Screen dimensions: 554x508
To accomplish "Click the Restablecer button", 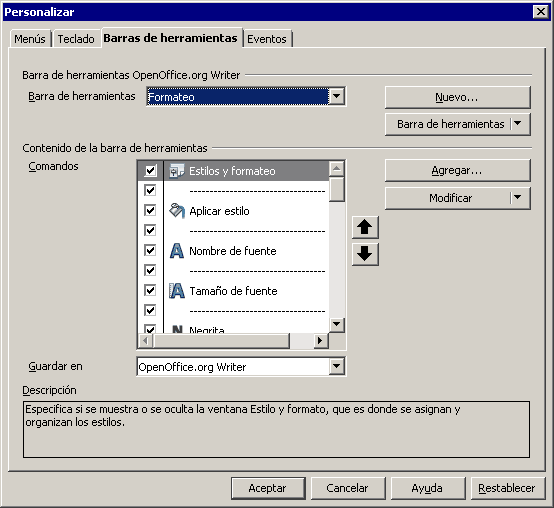I will 508,488.
